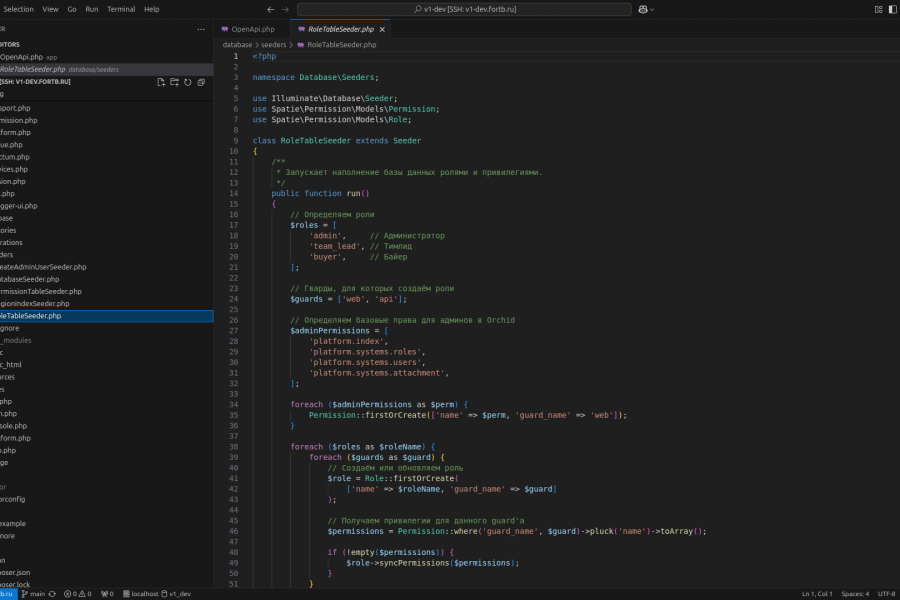Open the Explorer panel more actions menu

tap(199, 29)
